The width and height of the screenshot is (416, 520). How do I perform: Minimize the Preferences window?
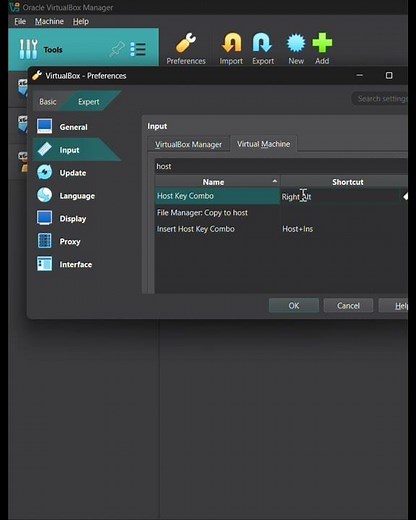coord(360,76)
